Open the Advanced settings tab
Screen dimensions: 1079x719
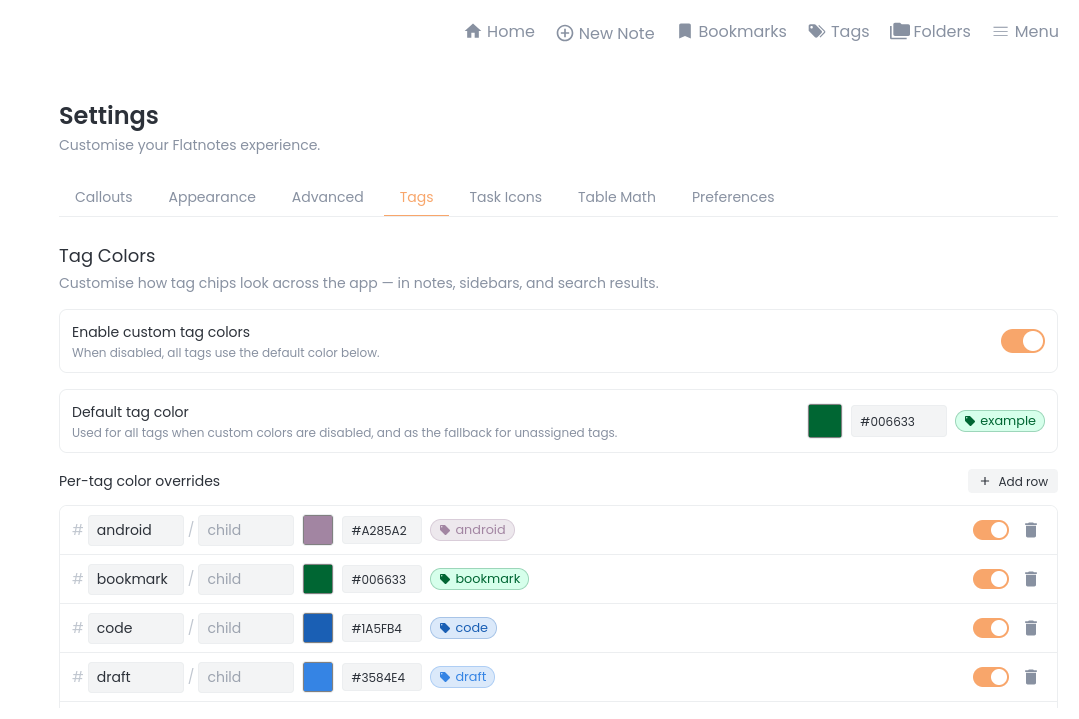point(328,197)
